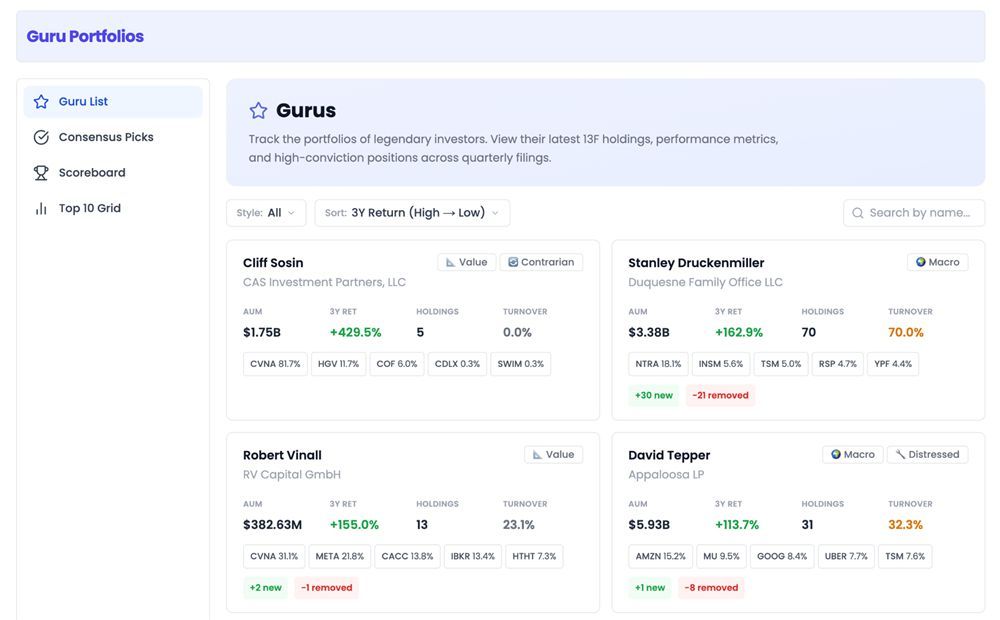This screenshot has height=620, width=1000.
Task: Click the CVNA 81.7% holding chip
Action: pos(275,364)
